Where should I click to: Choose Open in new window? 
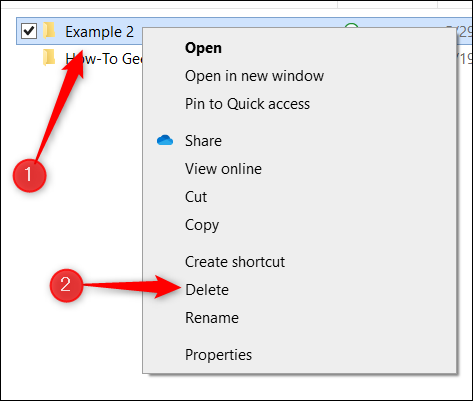[x=254, y=76]
